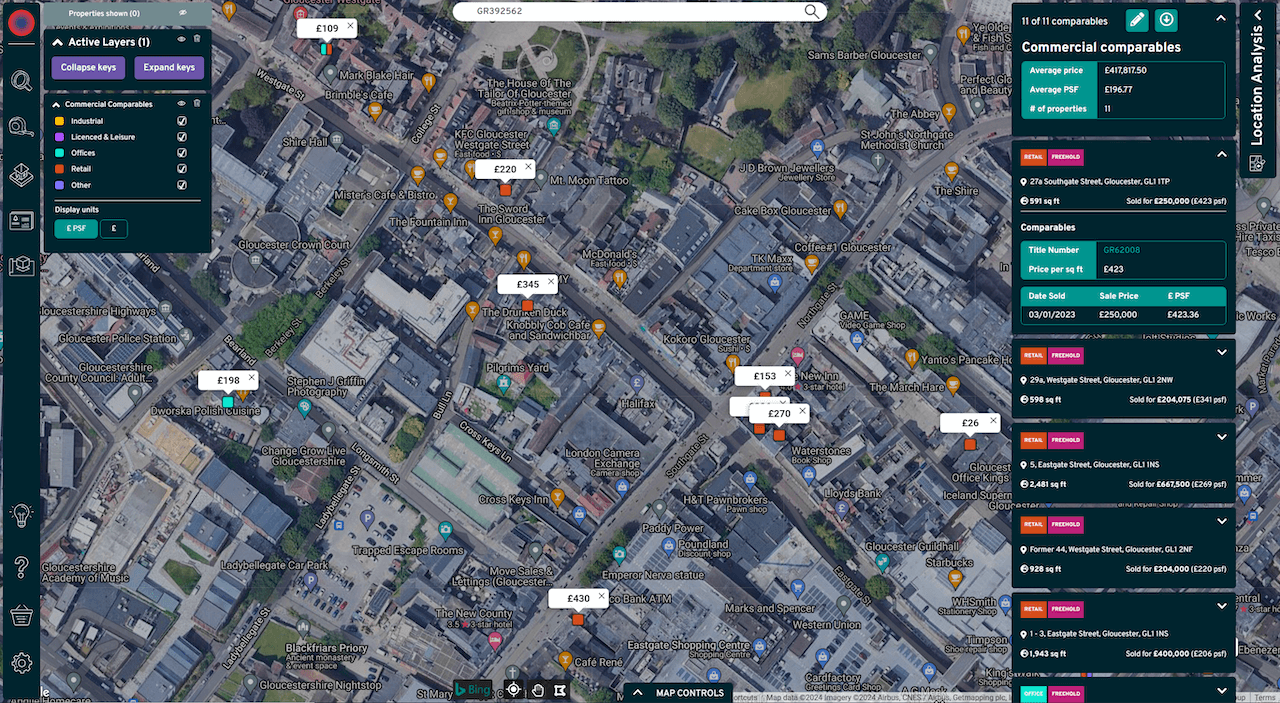The image size is (1280, 703).
Task: Toggle visibility of Properties shown
Action: coord(183,12)
